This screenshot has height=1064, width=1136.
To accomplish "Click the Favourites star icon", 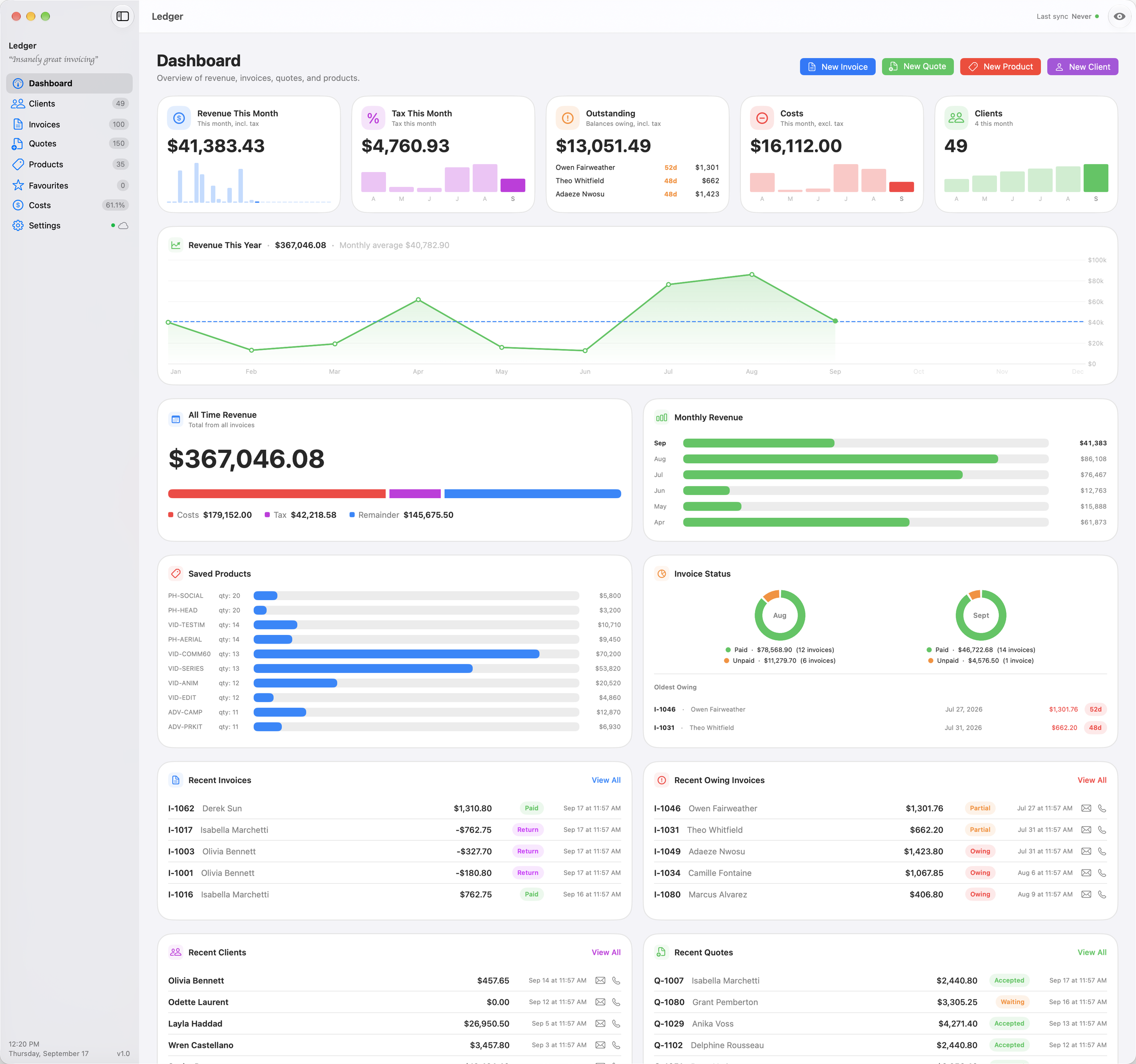I will coord(18,185).
